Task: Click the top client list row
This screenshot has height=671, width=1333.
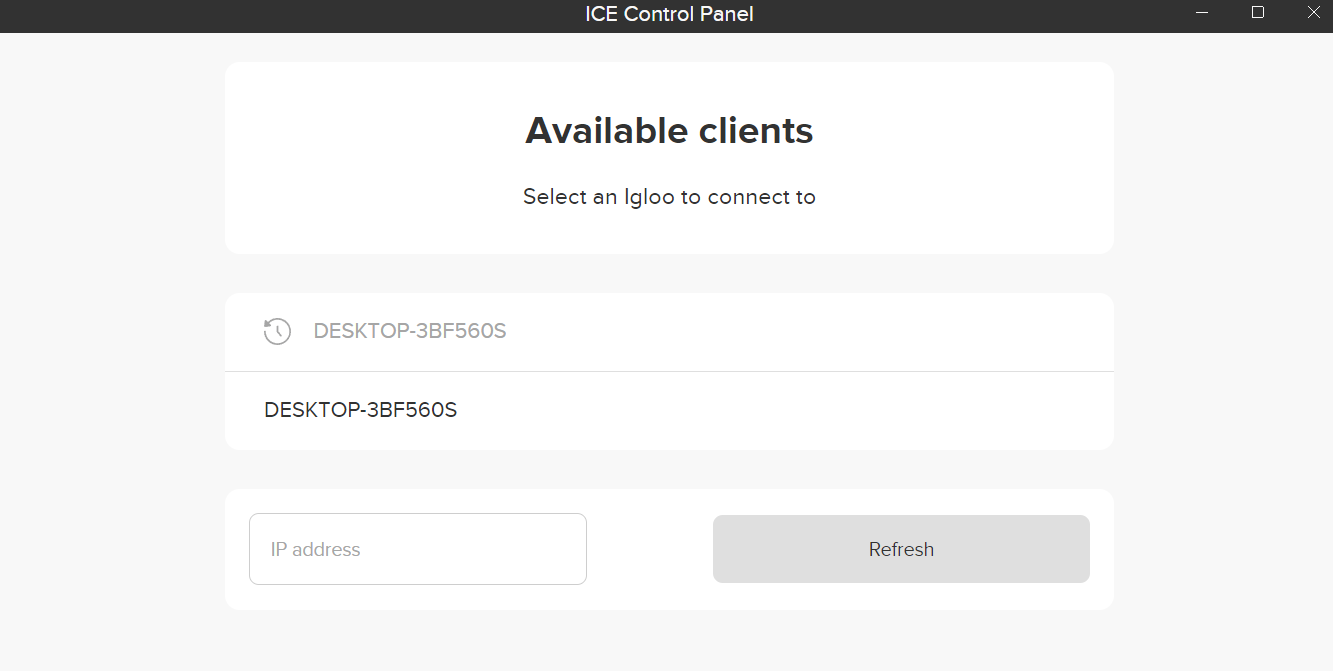Action: click(x=668, y=331)
